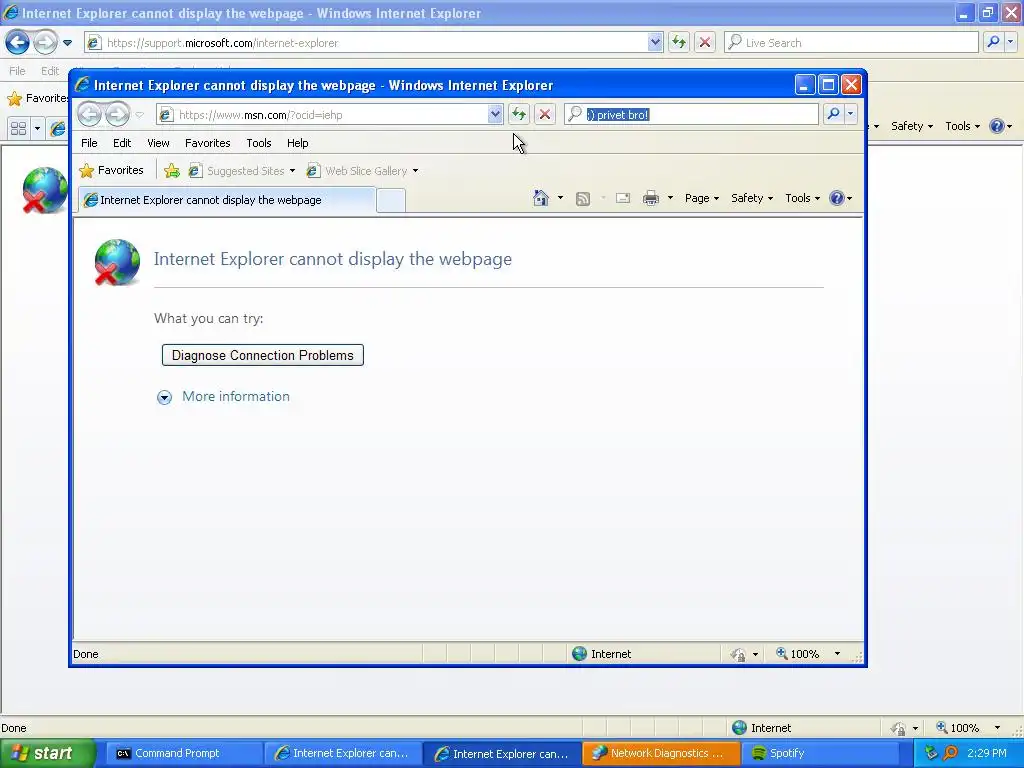Open address bar dropdown in front window
1024x768 pixels.
click(x=495, y=114)
